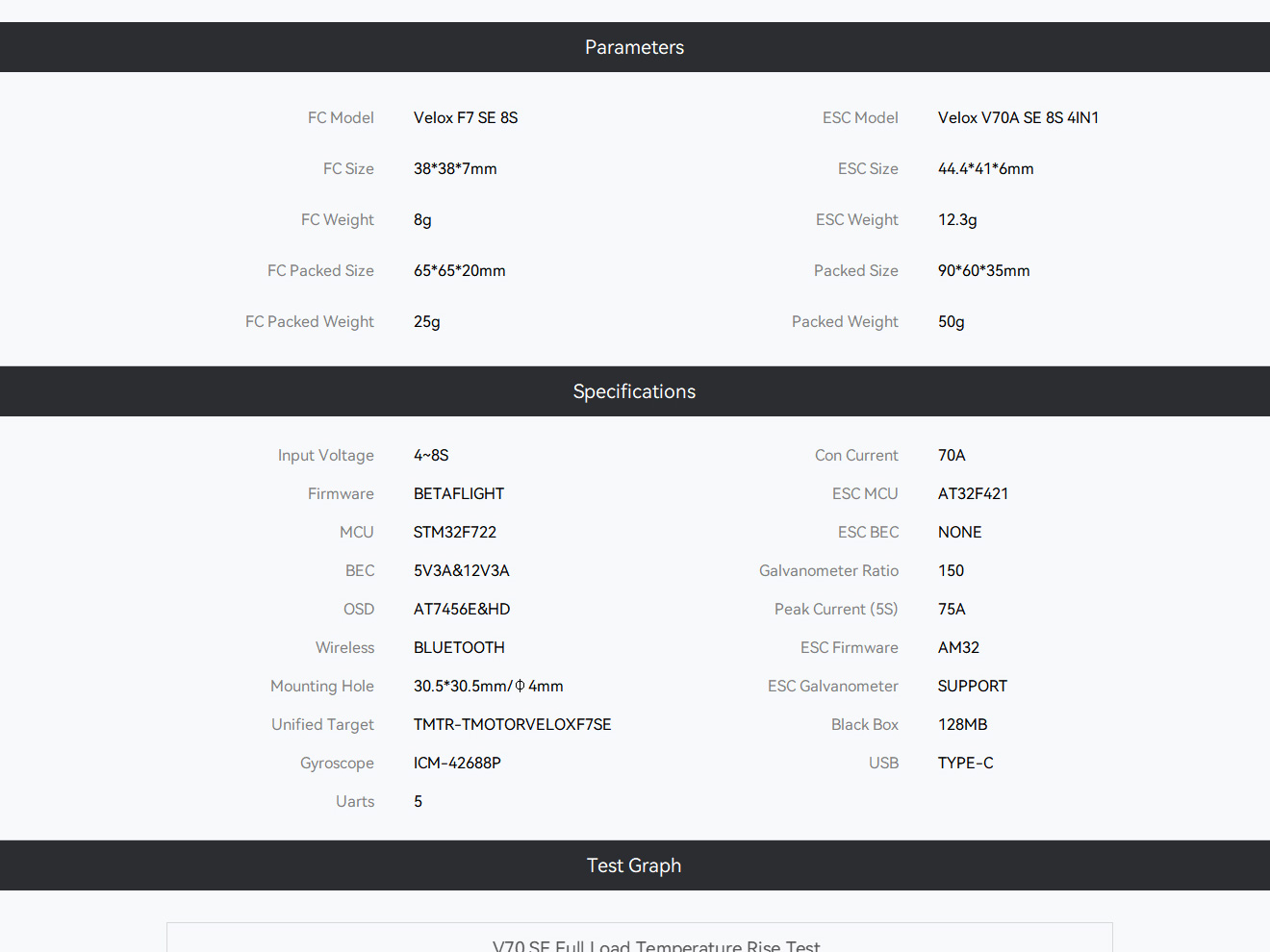The height and width of the screenshot is (952, 1270).
Task: Select the FC Model value Velox F7 SE 8S
Action: coord(466,117)
